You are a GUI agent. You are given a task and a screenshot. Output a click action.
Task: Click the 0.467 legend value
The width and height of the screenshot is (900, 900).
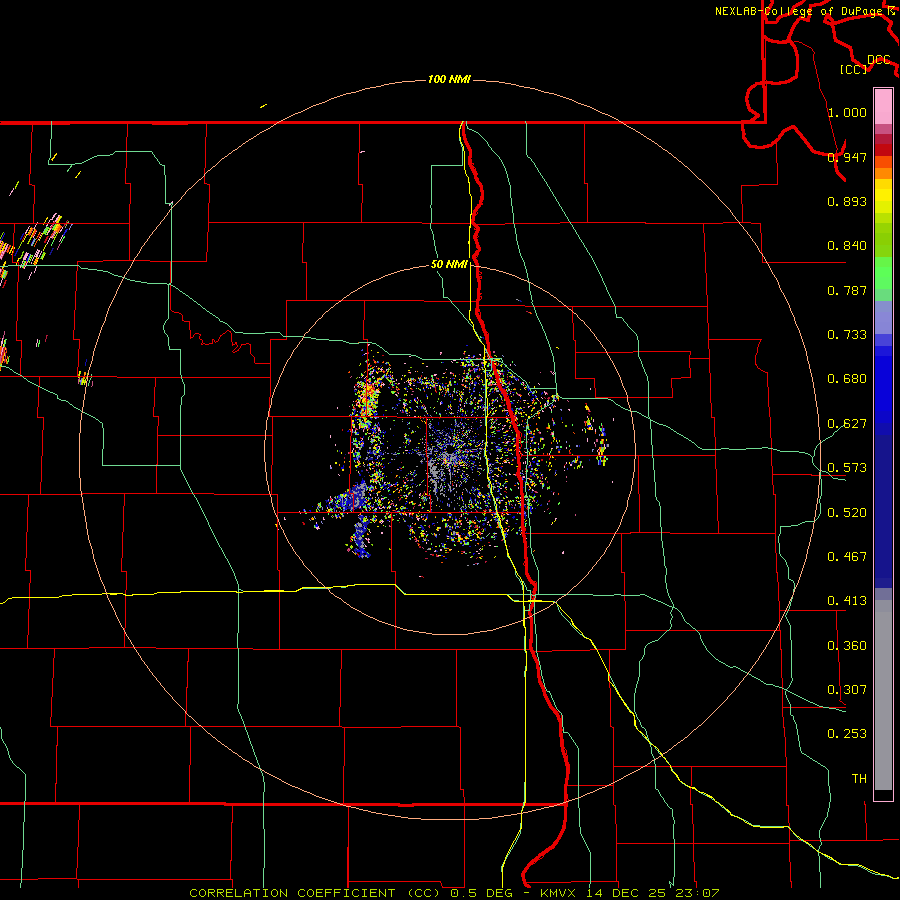(847, 557)
